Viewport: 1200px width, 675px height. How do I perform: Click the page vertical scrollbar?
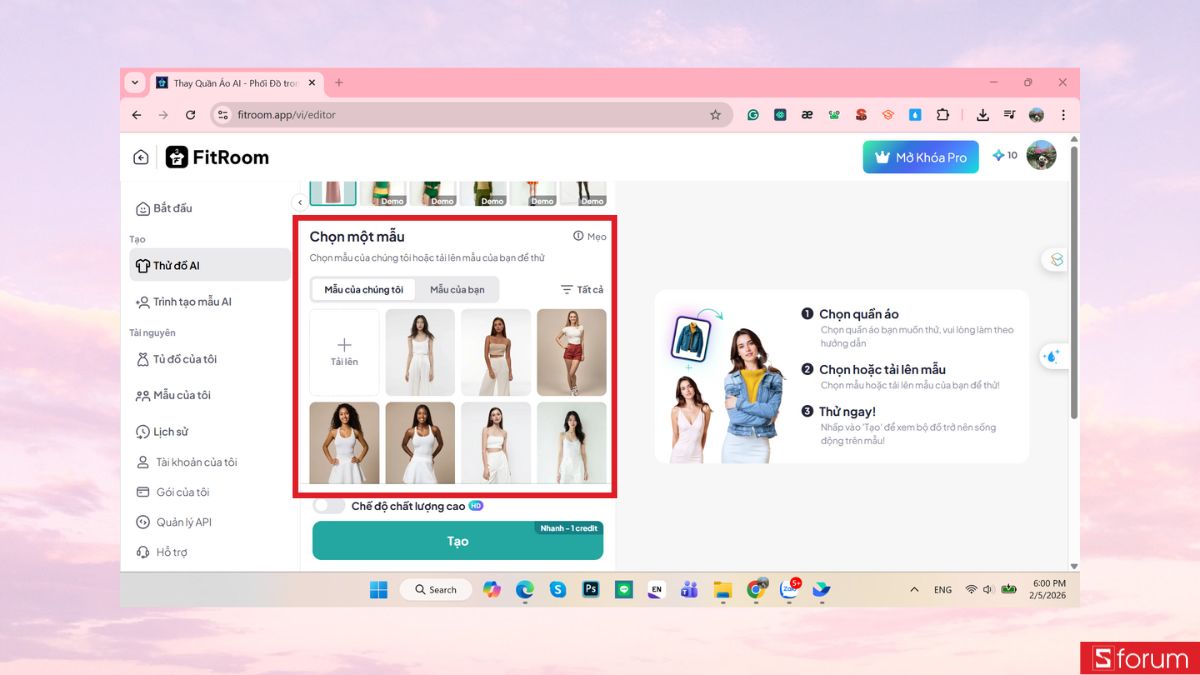click(1074, 283)
